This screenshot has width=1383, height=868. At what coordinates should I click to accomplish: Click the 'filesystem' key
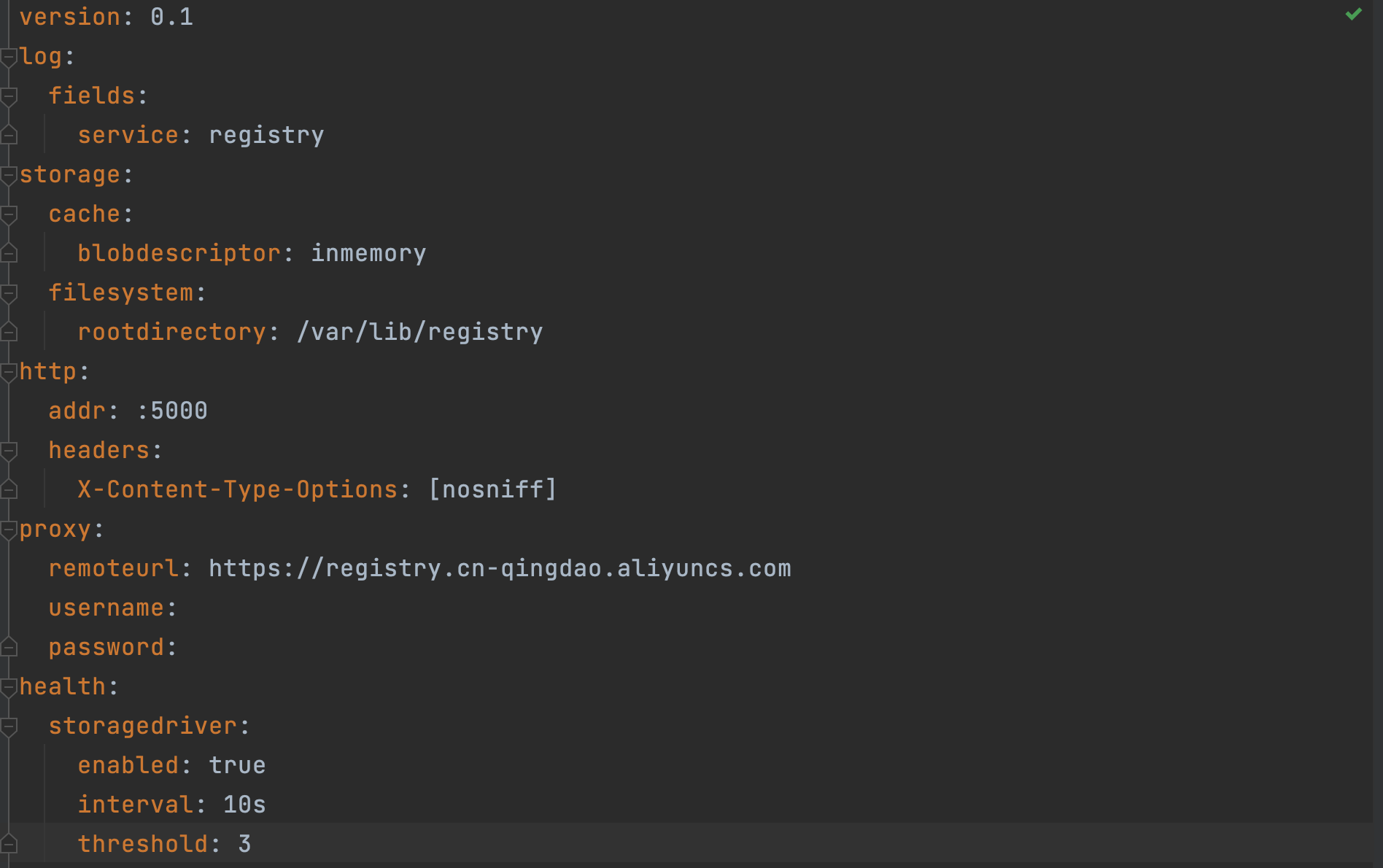click(121, 293)
